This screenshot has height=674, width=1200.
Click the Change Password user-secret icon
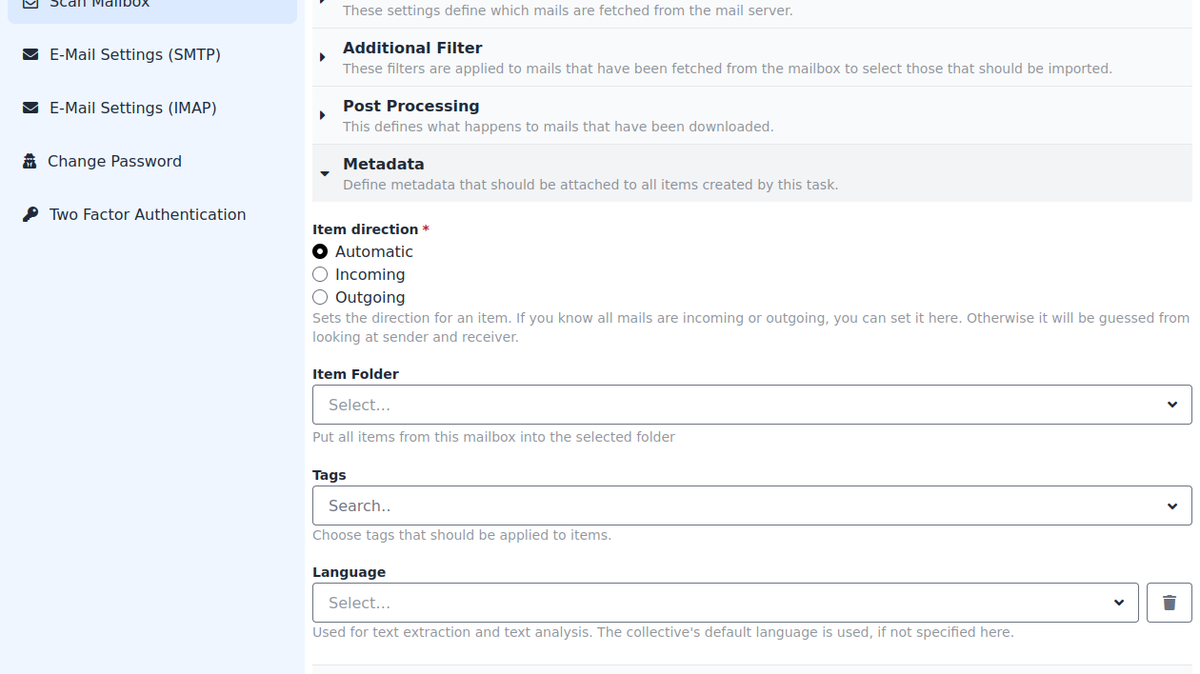[29, 161]
